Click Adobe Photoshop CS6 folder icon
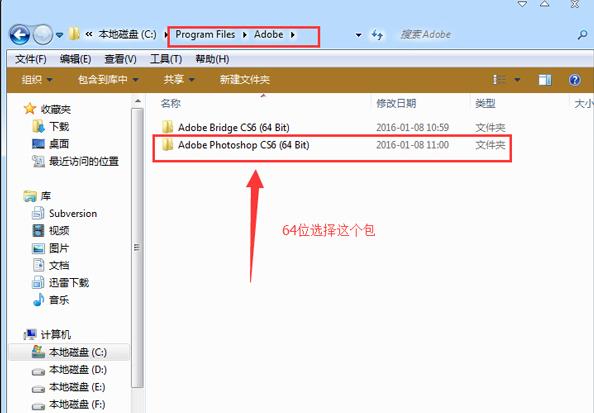594x413 pixels. pyautogui.click(x=167, y=144)
